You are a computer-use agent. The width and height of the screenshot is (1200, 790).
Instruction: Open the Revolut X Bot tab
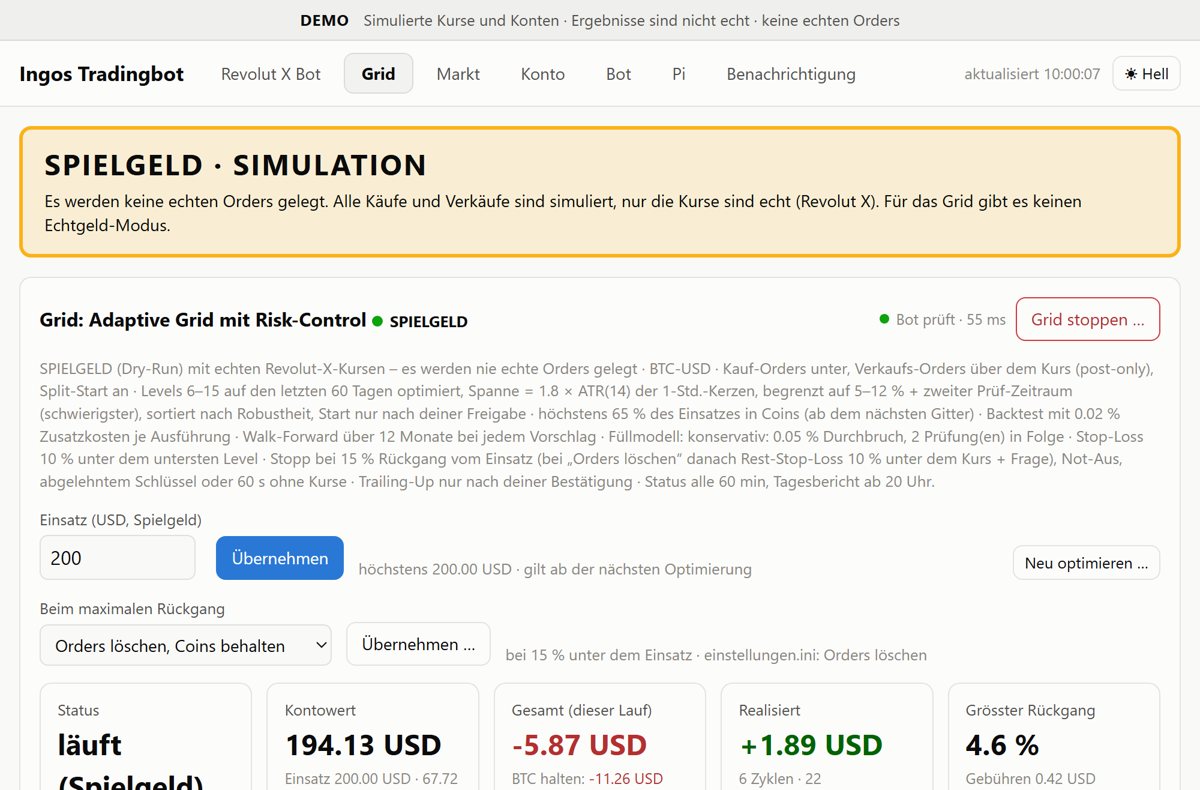tap(271, 74)
